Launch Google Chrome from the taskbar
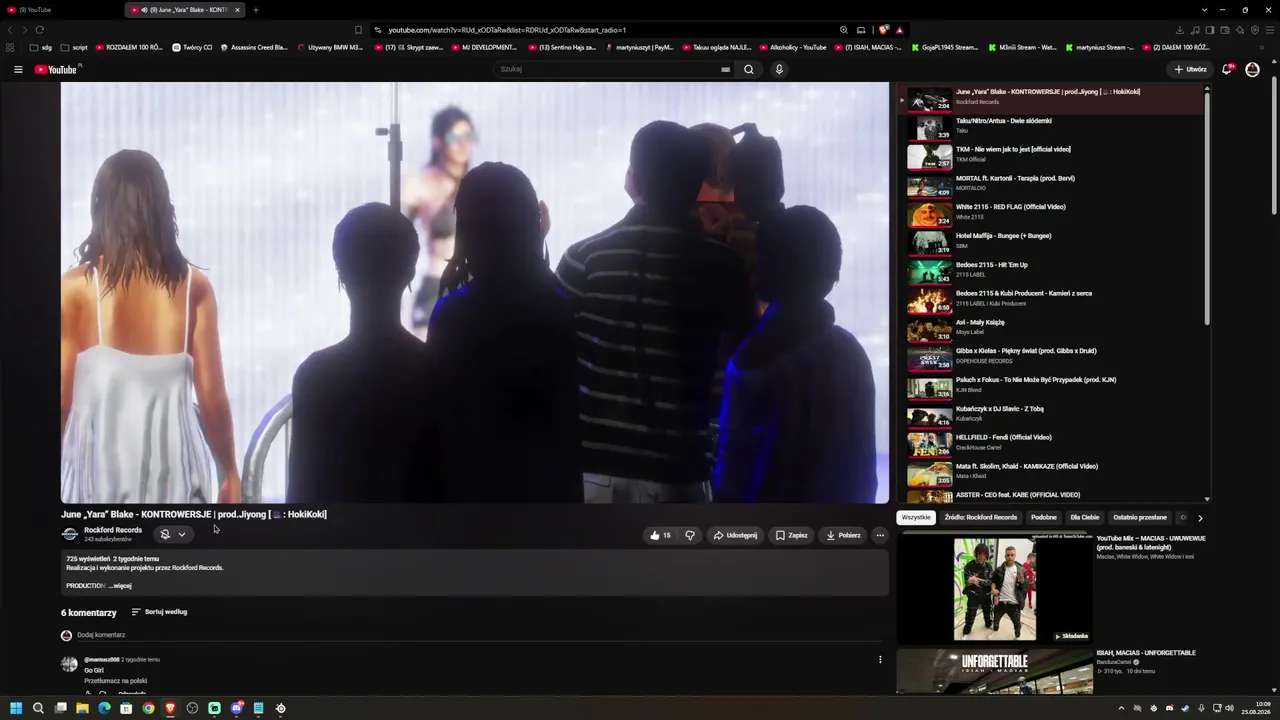This screenshot has height=720, width=1280. [148, 708]
